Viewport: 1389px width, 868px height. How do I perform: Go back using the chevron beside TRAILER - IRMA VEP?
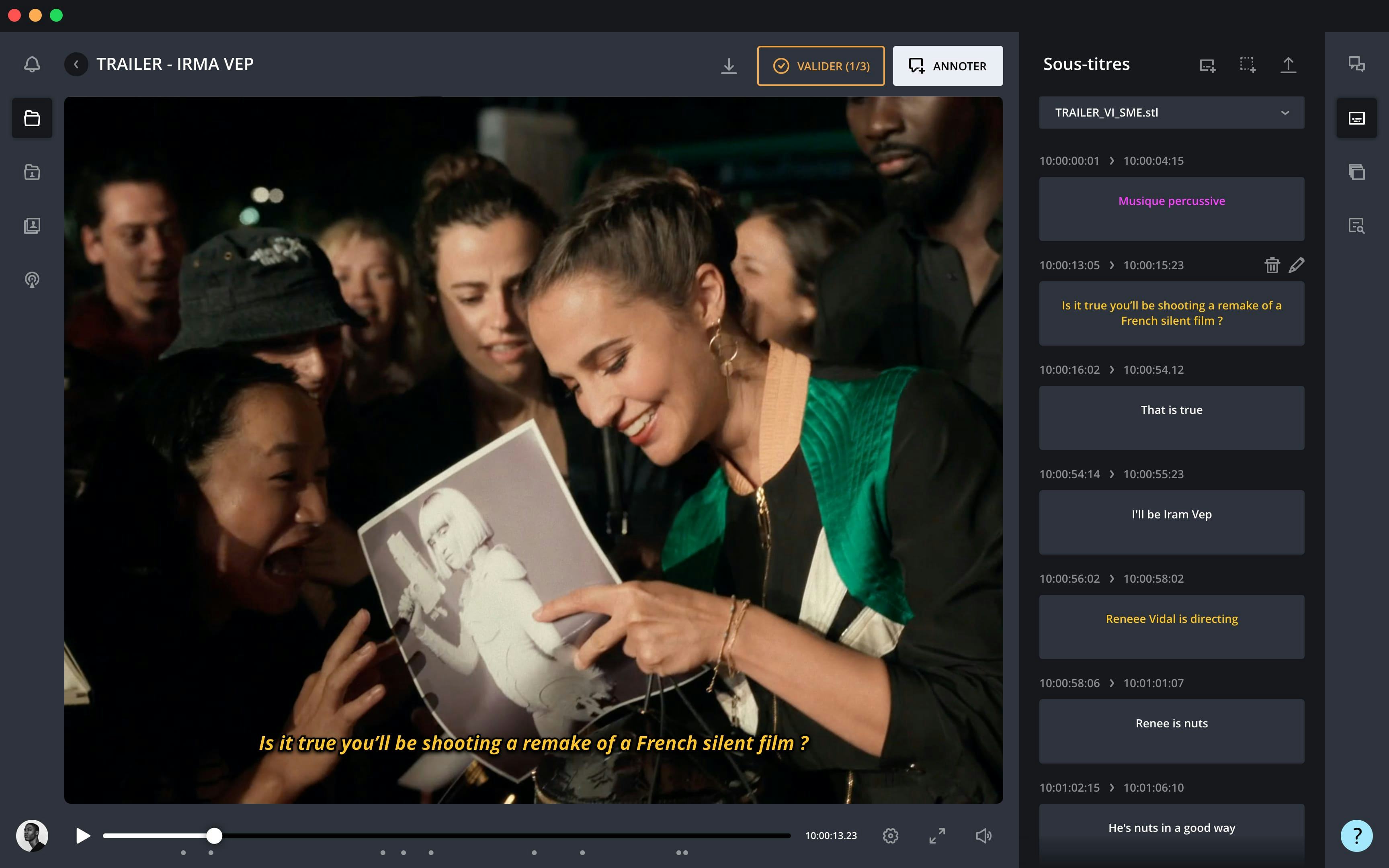[x=76, y=64]
